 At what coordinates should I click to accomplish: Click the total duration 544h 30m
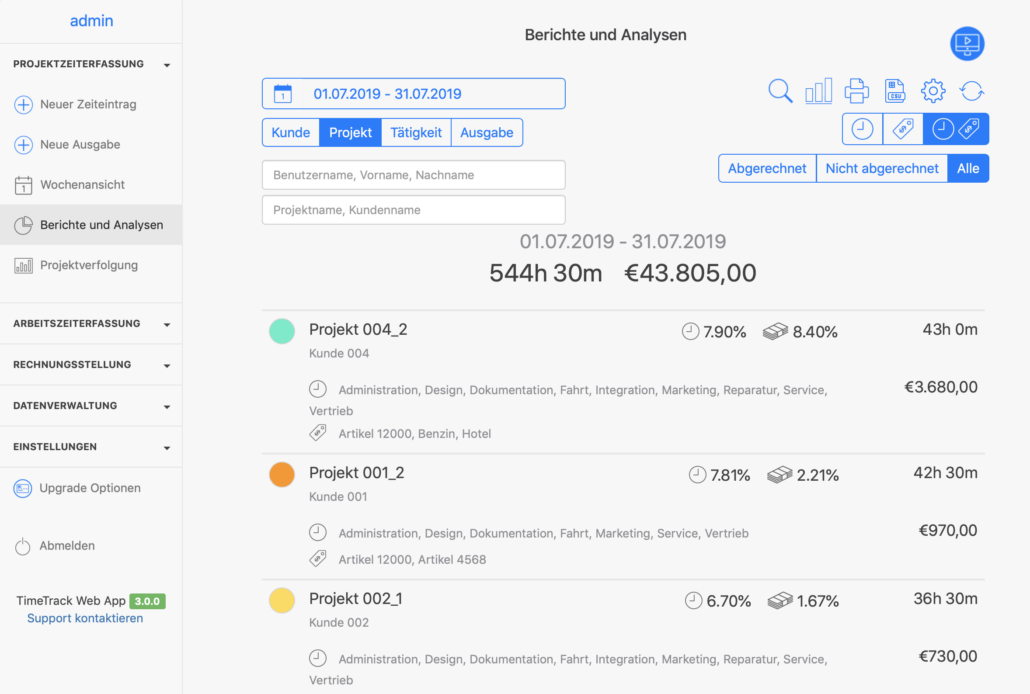click(545, 273)
